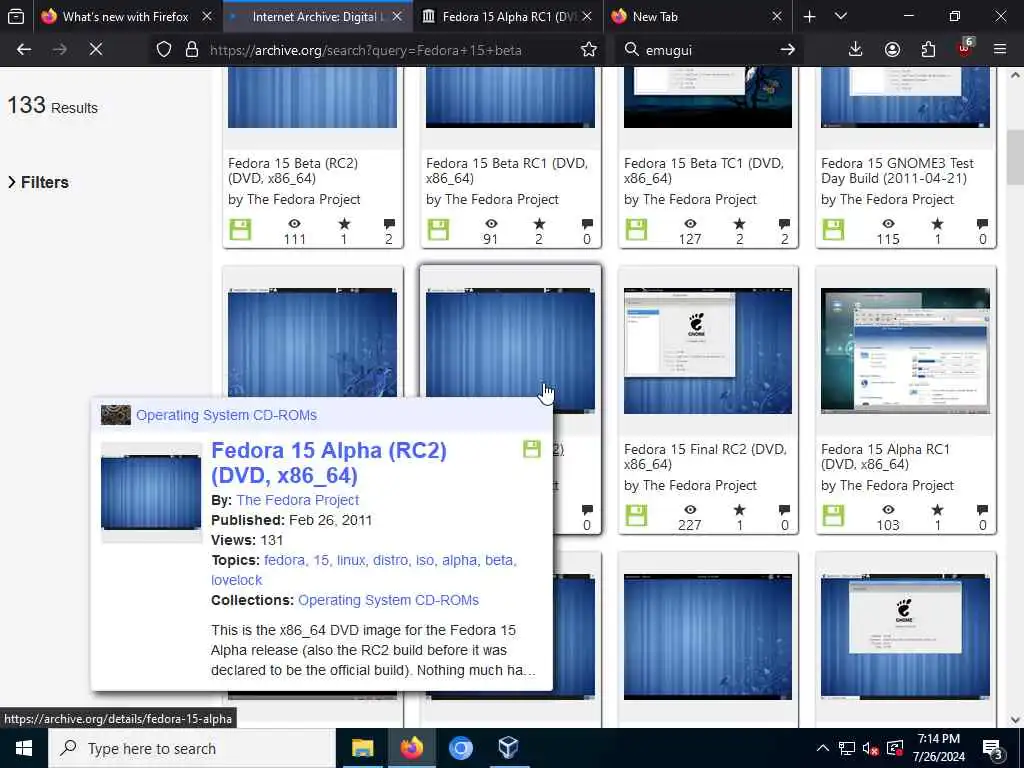Viewport: 1024px width, 768px height.
Task: Open Collections Operating System CD-ROMs link
Action: pyautogui.click(x=389, y=600)
